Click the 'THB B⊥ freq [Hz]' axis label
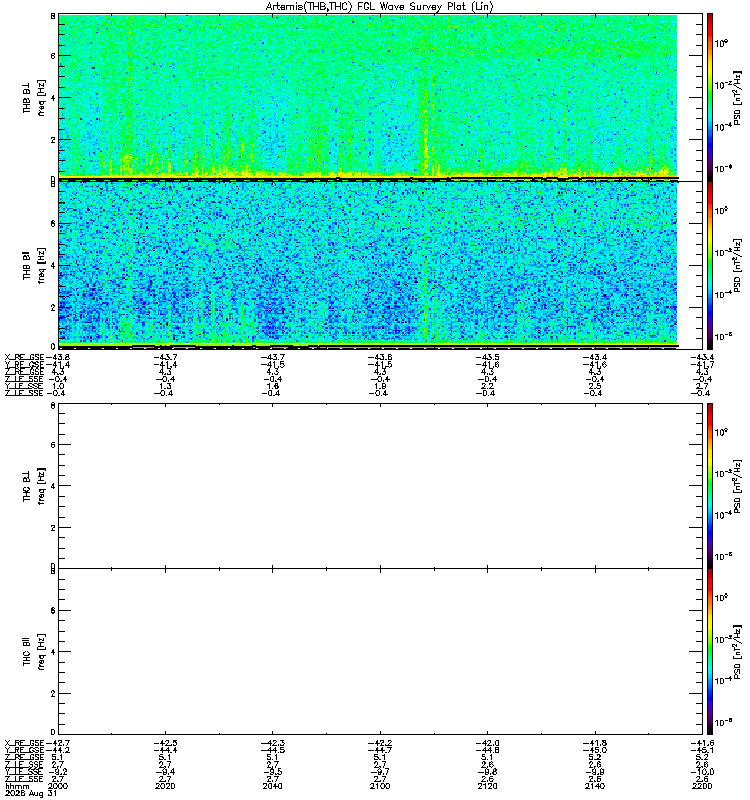 (34, 97)
